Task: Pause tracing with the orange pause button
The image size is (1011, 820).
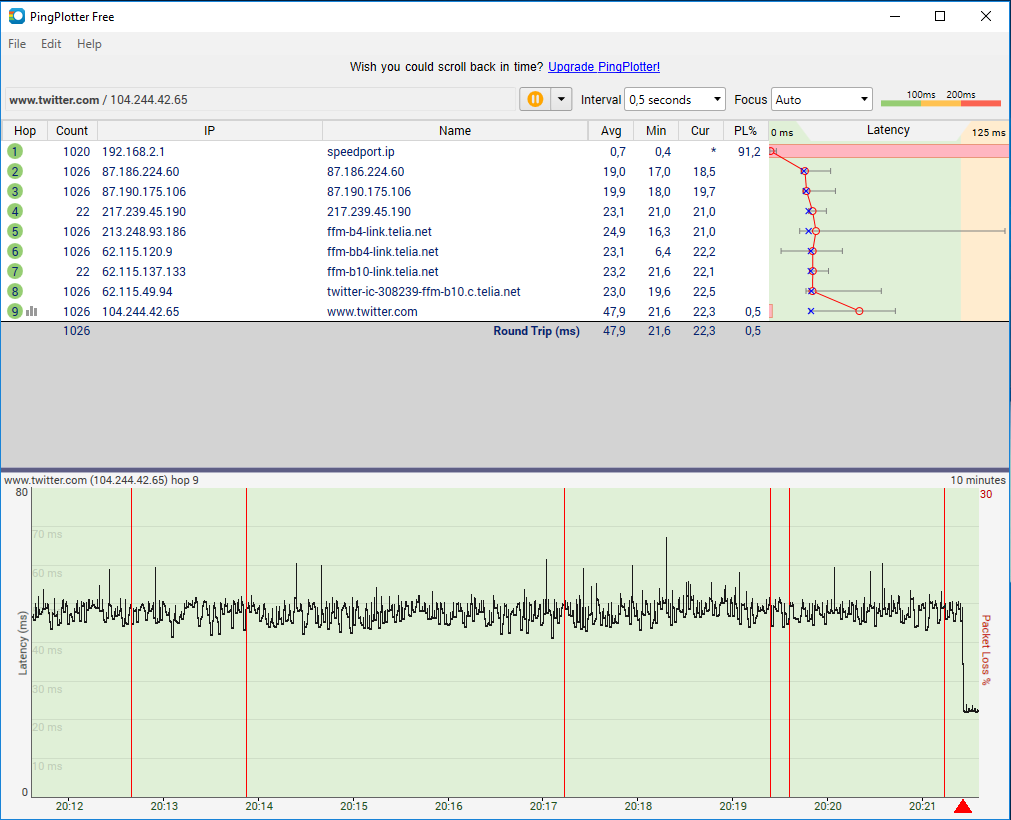Action: [535, 99]
